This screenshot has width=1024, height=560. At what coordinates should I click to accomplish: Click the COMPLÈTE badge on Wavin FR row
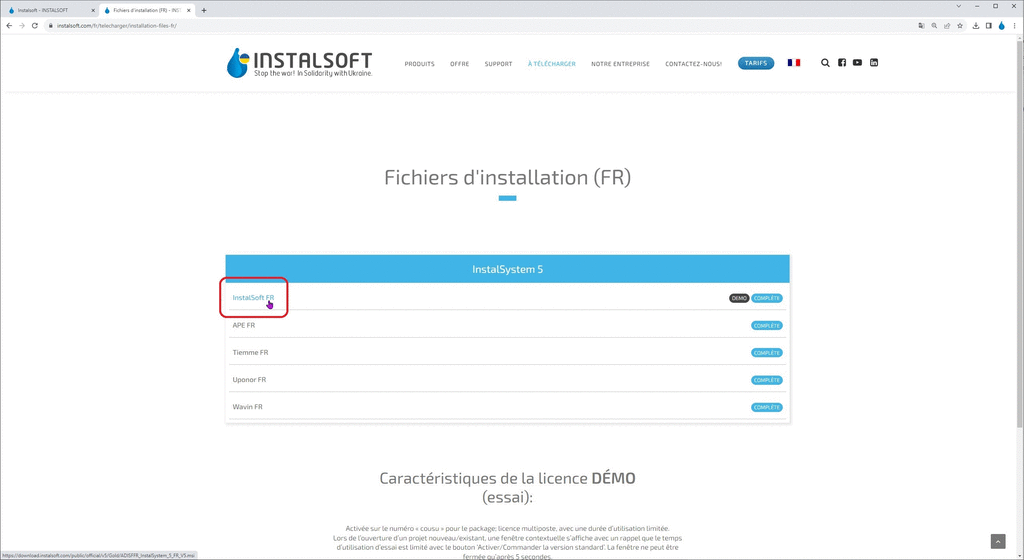pos(767,407)
